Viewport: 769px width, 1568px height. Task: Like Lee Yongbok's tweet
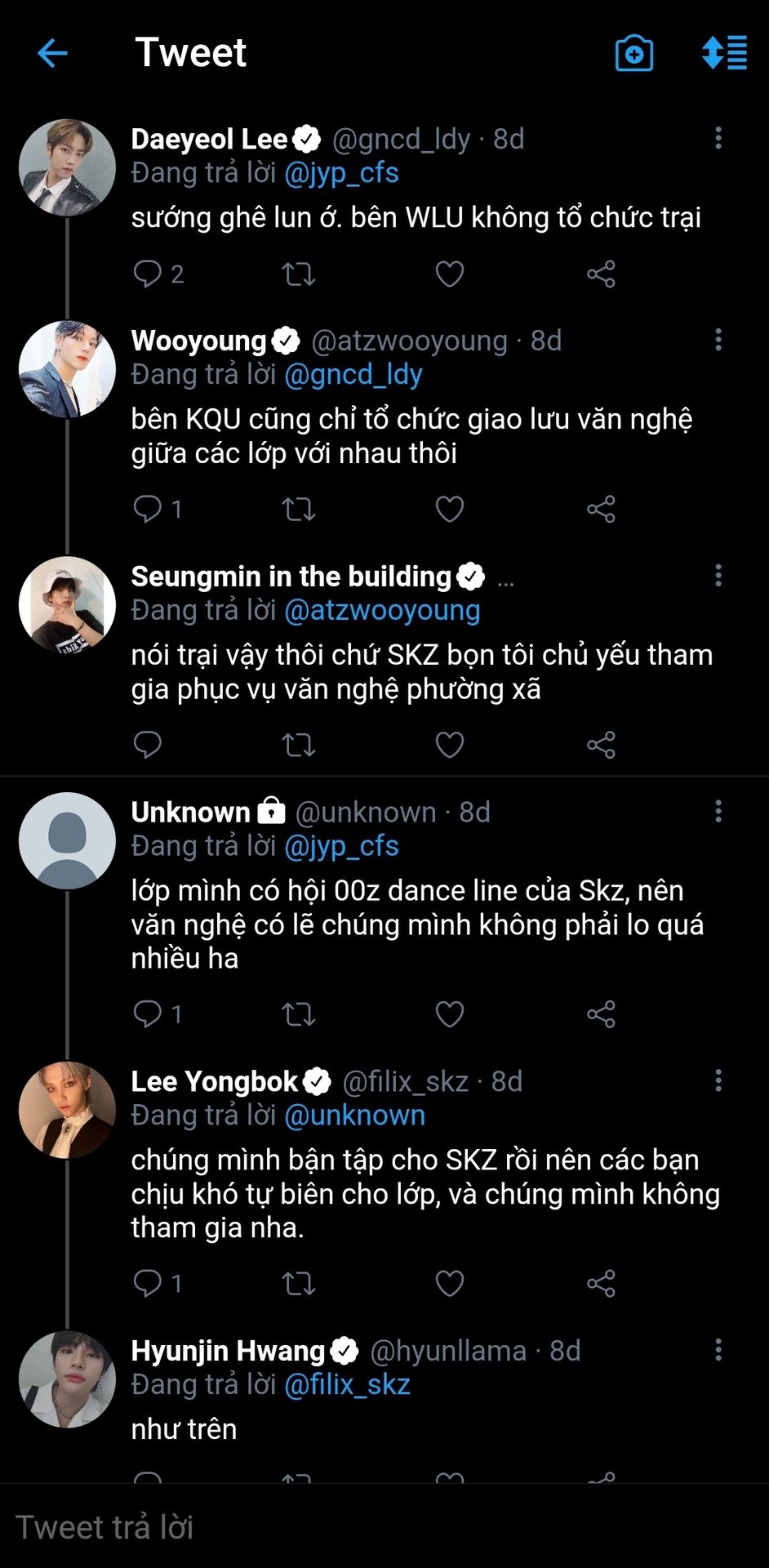coord(450,1284)
